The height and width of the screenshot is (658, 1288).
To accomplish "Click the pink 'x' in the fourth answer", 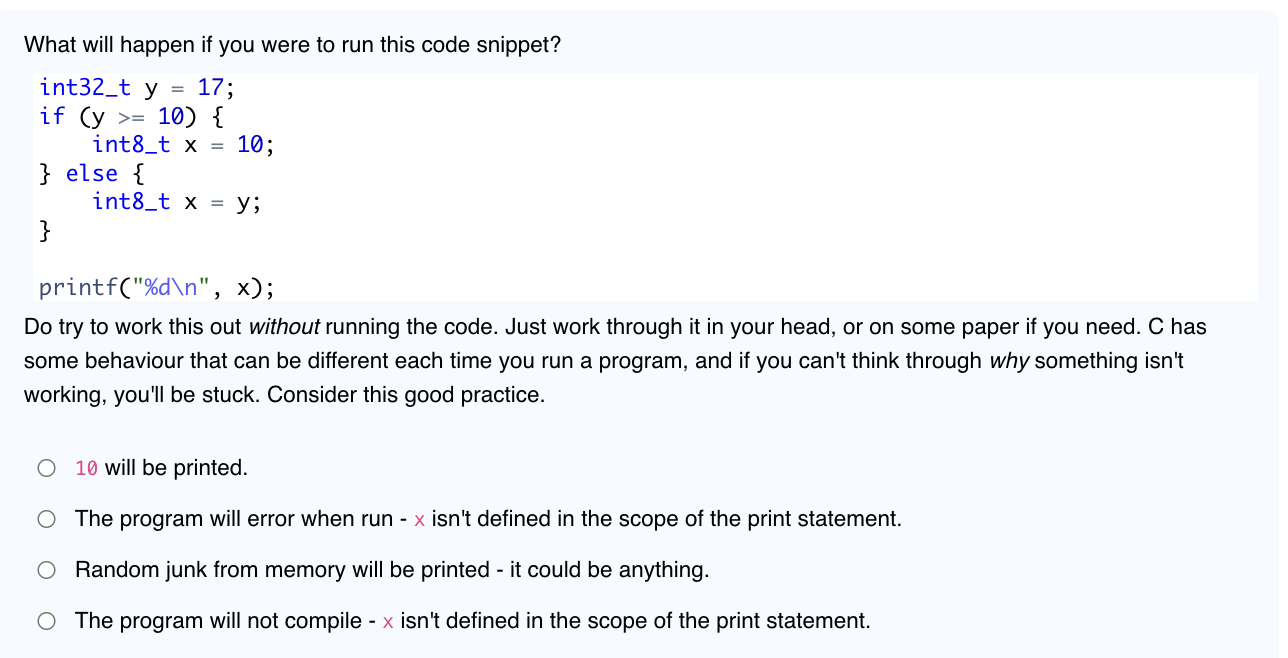I will point(386,621).
